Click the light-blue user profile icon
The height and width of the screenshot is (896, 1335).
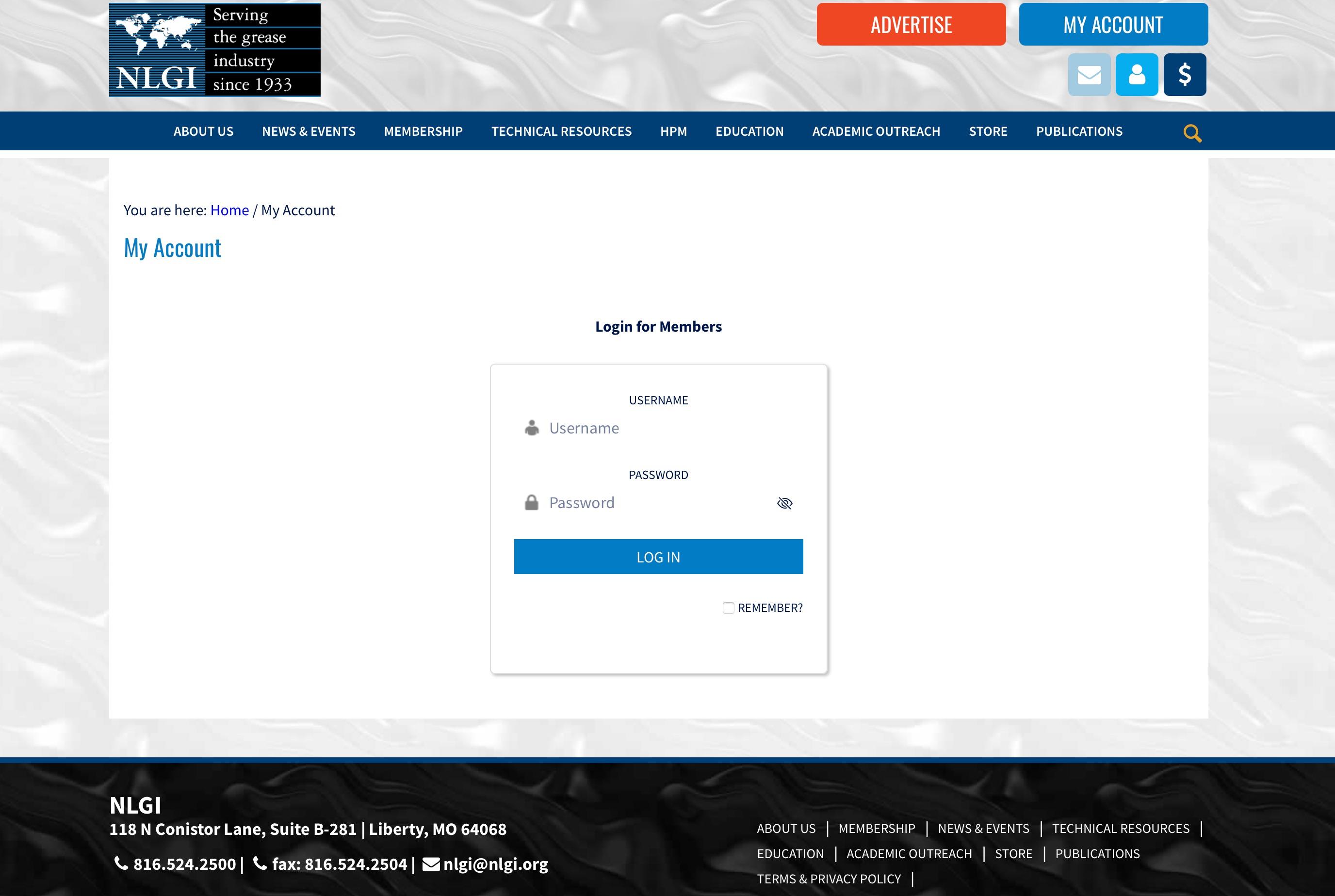1136,75
